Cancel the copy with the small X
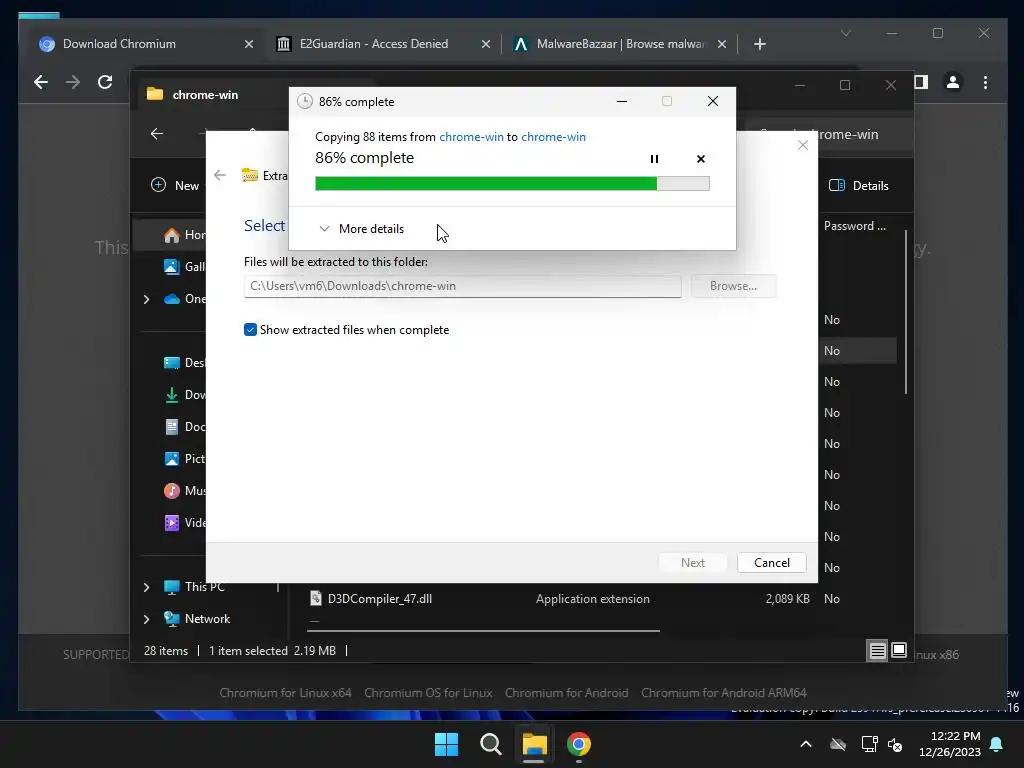This screenshot has width=1024, height=768. coord(701,159)
